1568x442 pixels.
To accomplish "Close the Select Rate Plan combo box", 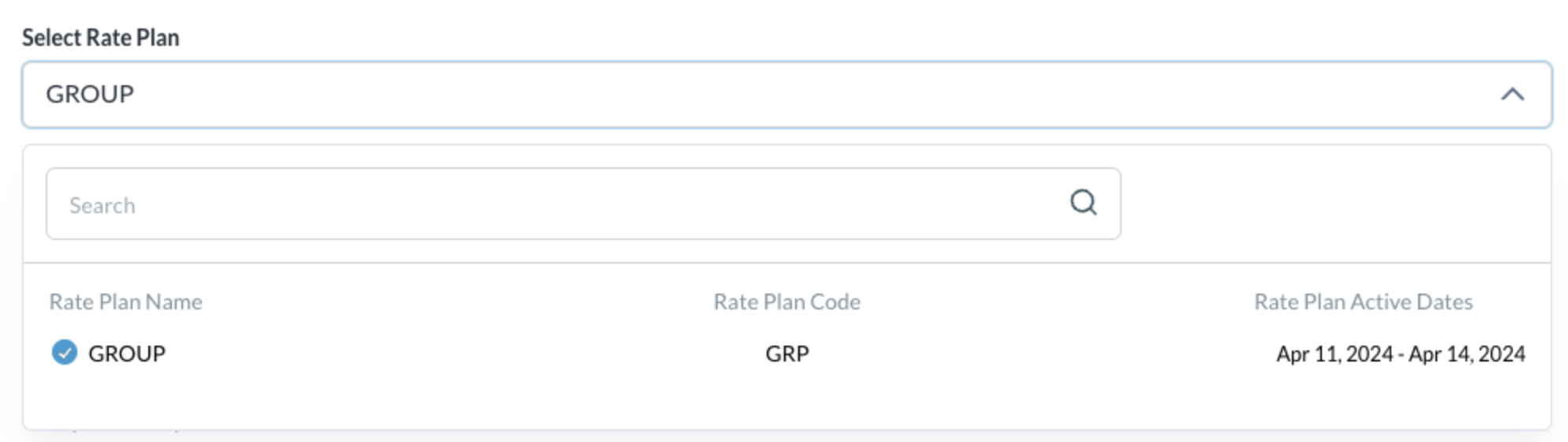I will pos(1512,95).
